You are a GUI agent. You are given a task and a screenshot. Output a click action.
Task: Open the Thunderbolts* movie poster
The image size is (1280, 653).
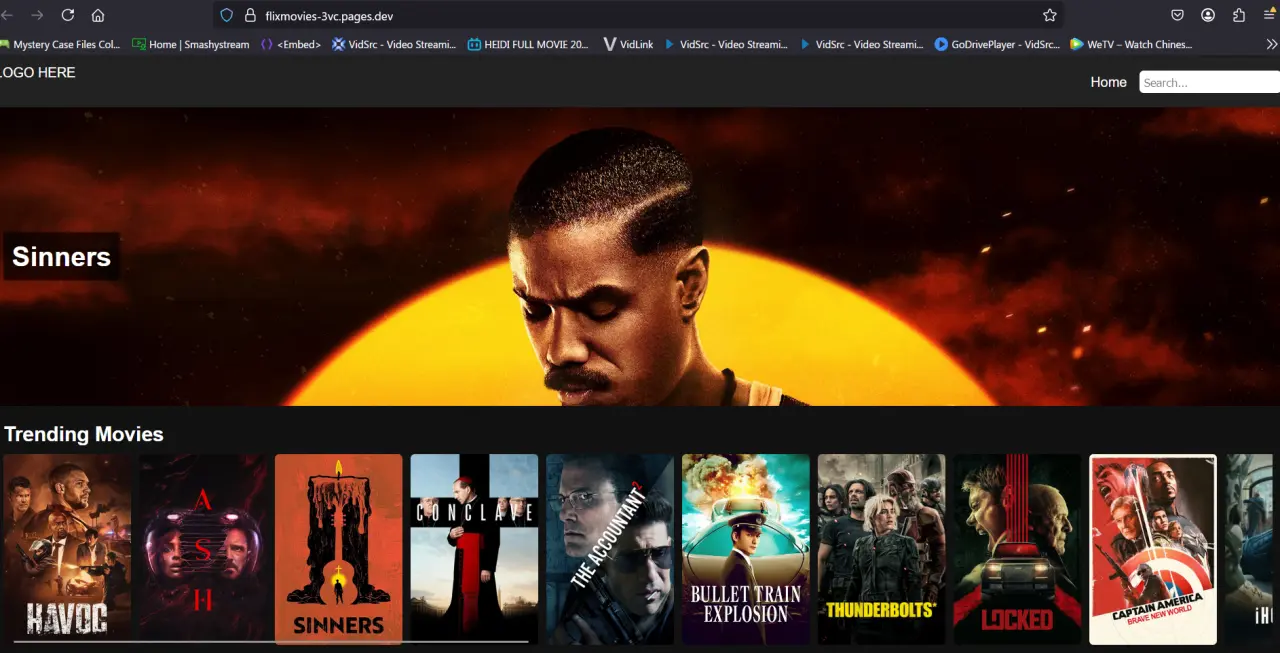coord(881,549)
